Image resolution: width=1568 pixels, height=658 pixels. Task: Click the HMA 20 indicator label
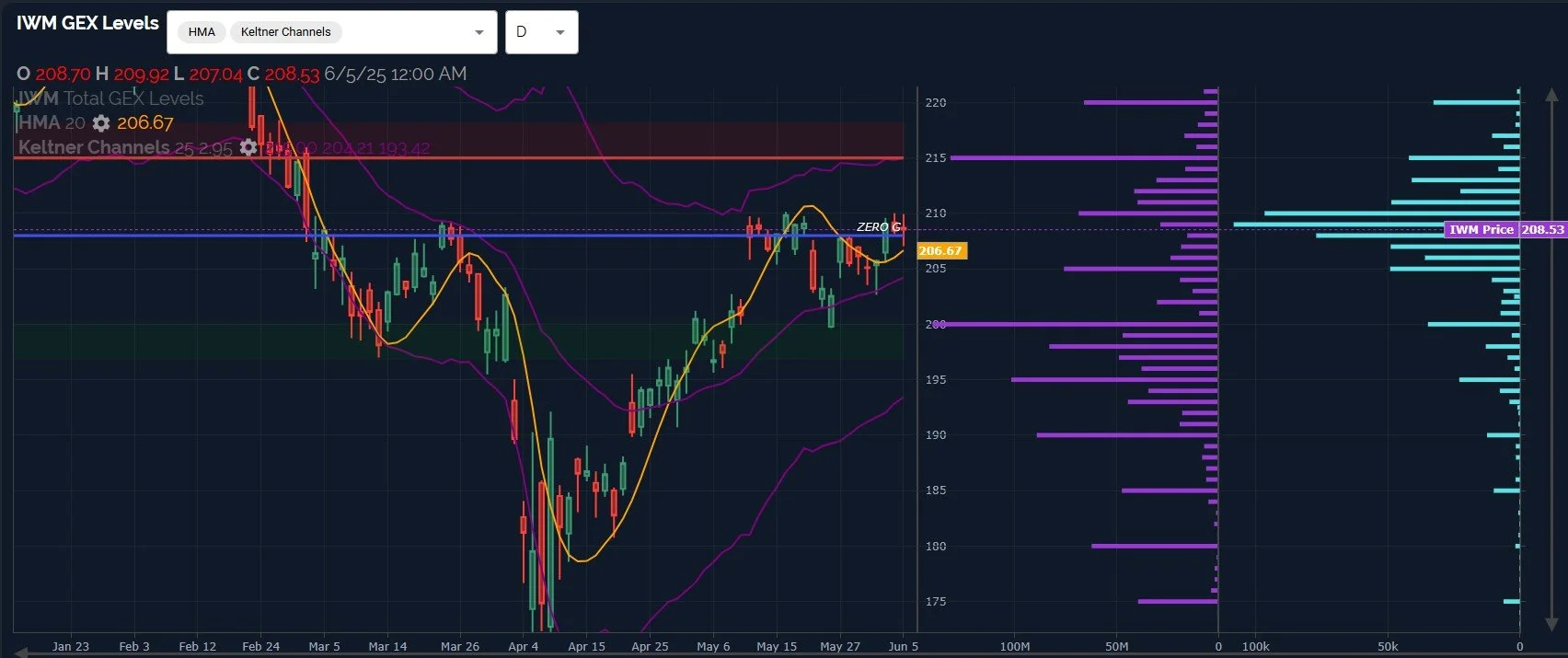click(x=52, y=122)
